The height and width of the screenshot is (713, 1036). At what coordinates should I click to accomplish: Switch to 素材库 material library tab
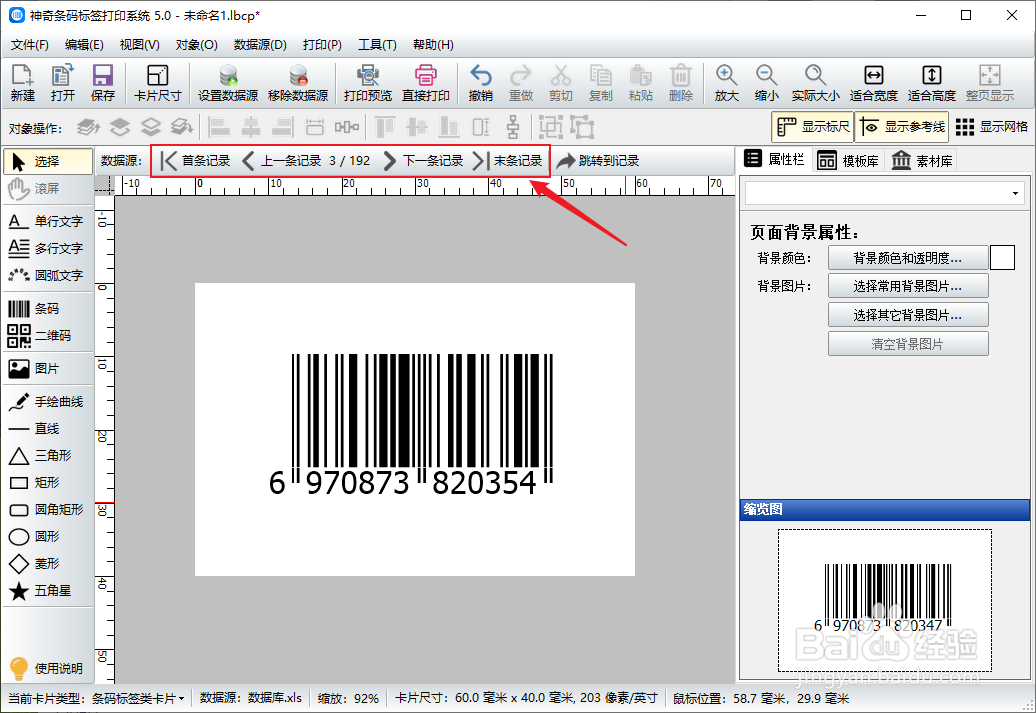pyautogui.click(x=922, y=161)
